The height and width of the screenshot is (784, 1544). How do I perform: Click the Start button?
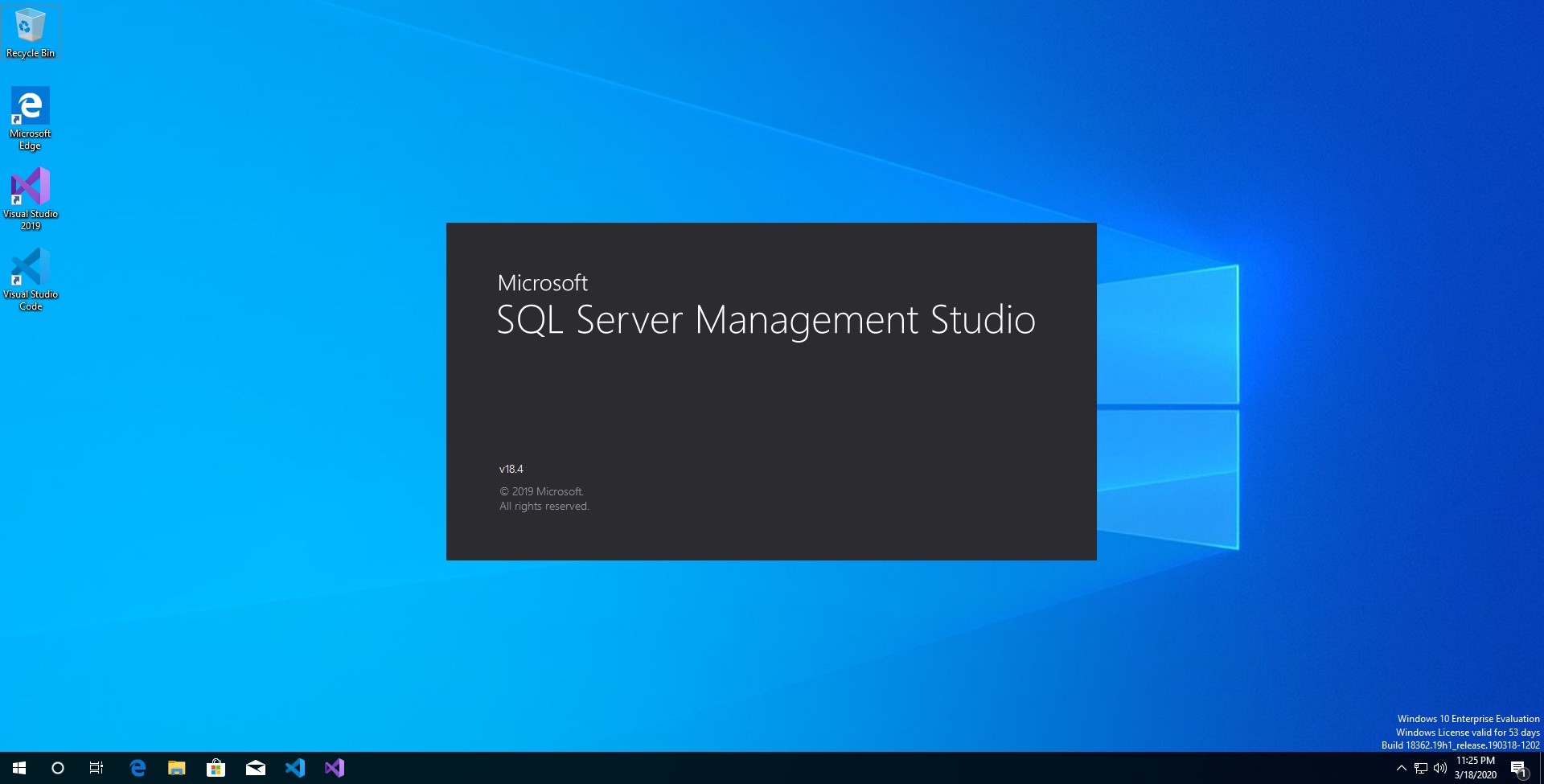click(17, 768)
